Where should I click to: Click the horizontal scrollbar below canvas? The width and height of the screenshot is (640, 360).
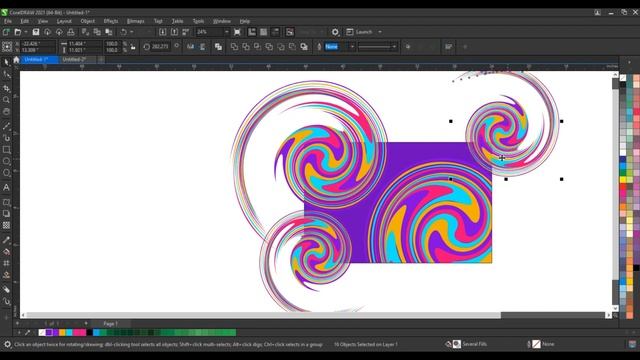263,315
